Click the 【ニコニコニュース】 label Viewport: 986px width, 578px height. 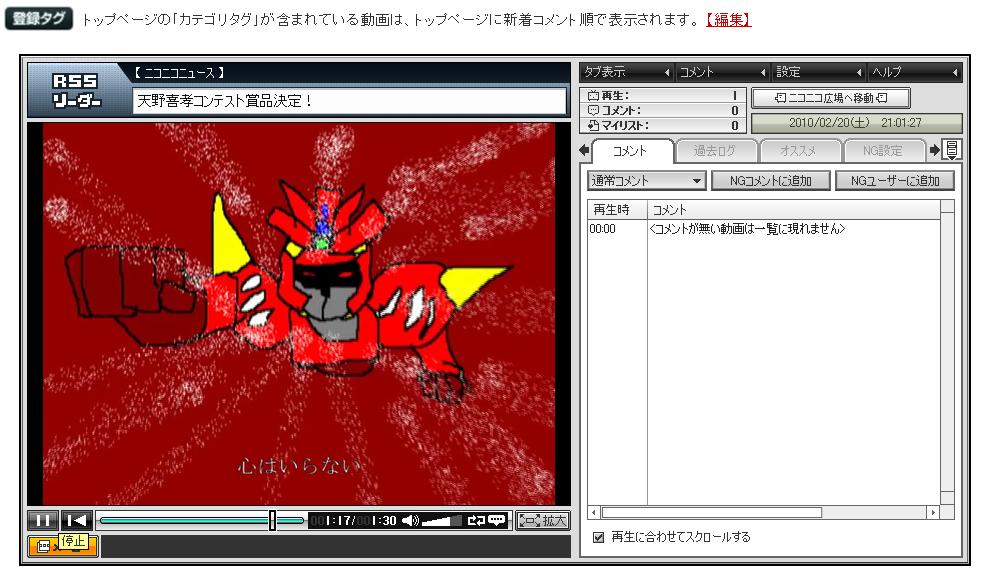(x=179, y=73)
